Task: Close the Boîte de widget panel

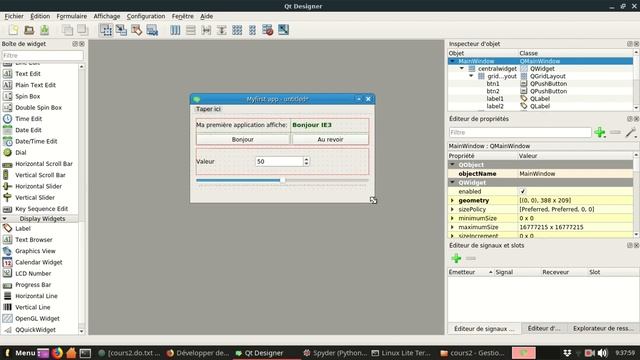Action: click(82, 44)
